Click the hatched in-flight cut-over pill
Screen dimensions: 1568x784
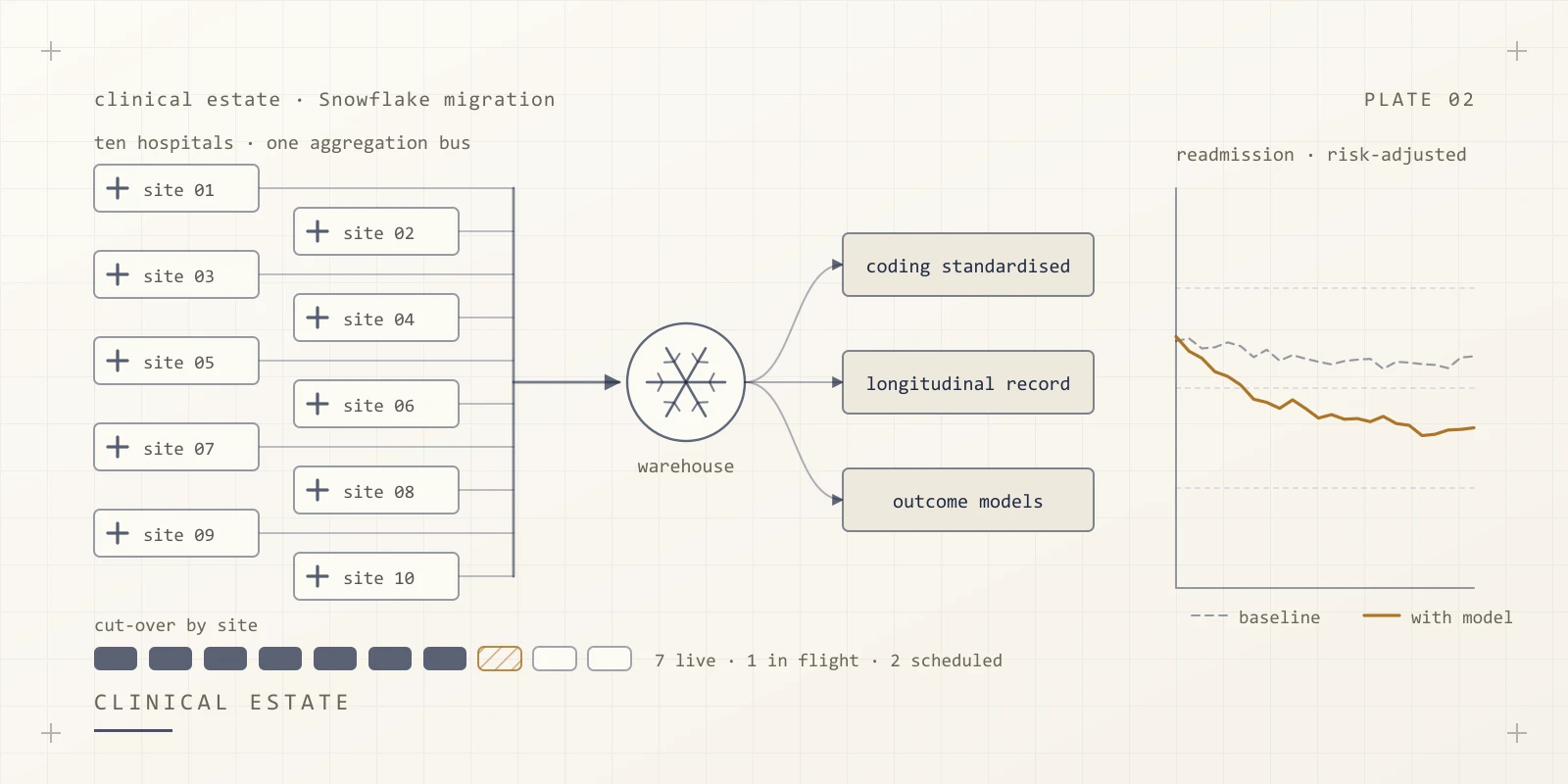coord(500,659)
